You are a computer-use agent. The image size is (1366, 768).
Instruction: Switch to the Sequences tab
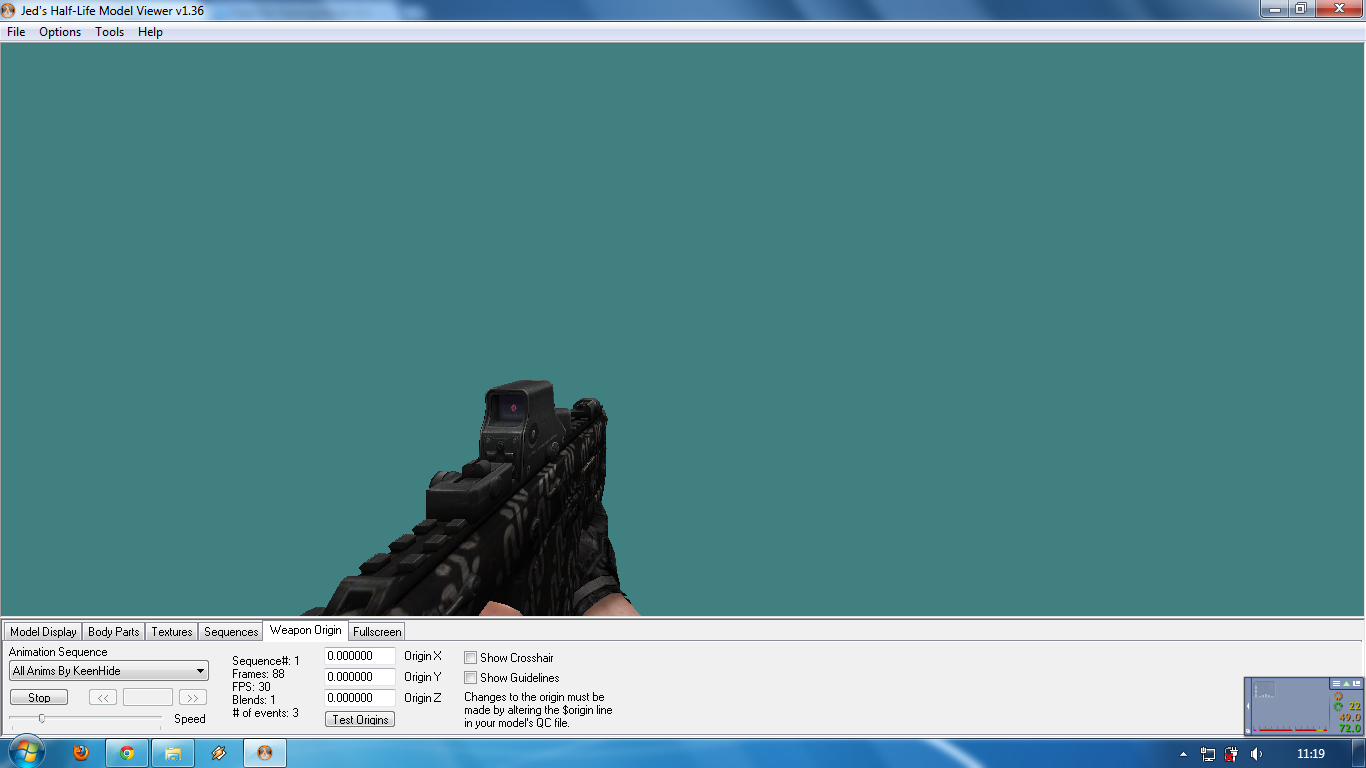tap(231, 632)
